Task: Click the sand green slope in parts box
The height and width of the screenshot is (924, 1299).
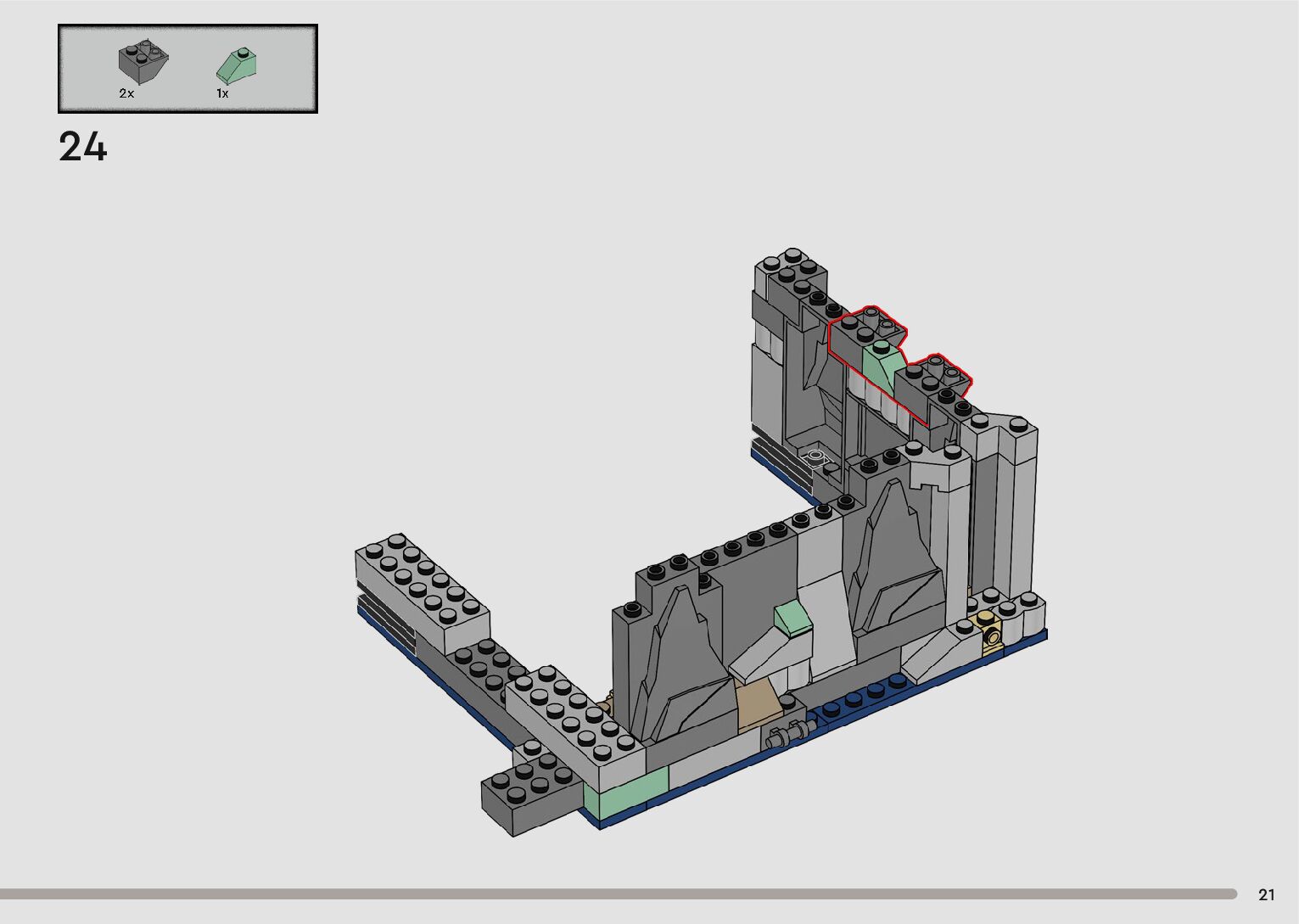Action: pos(238,65)
